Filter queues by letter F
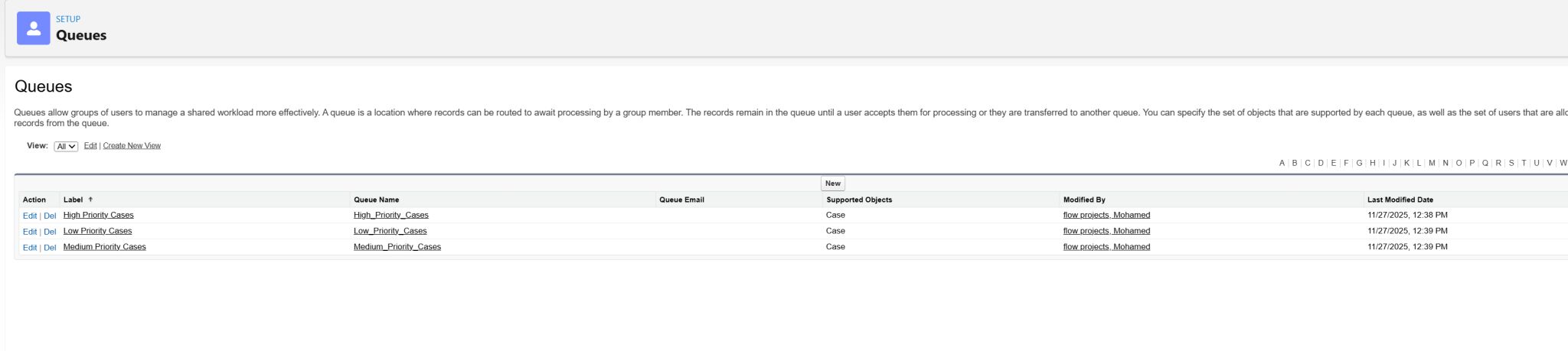The height and width of the screenshot is (351, 1568). (x=1346, y=163)
